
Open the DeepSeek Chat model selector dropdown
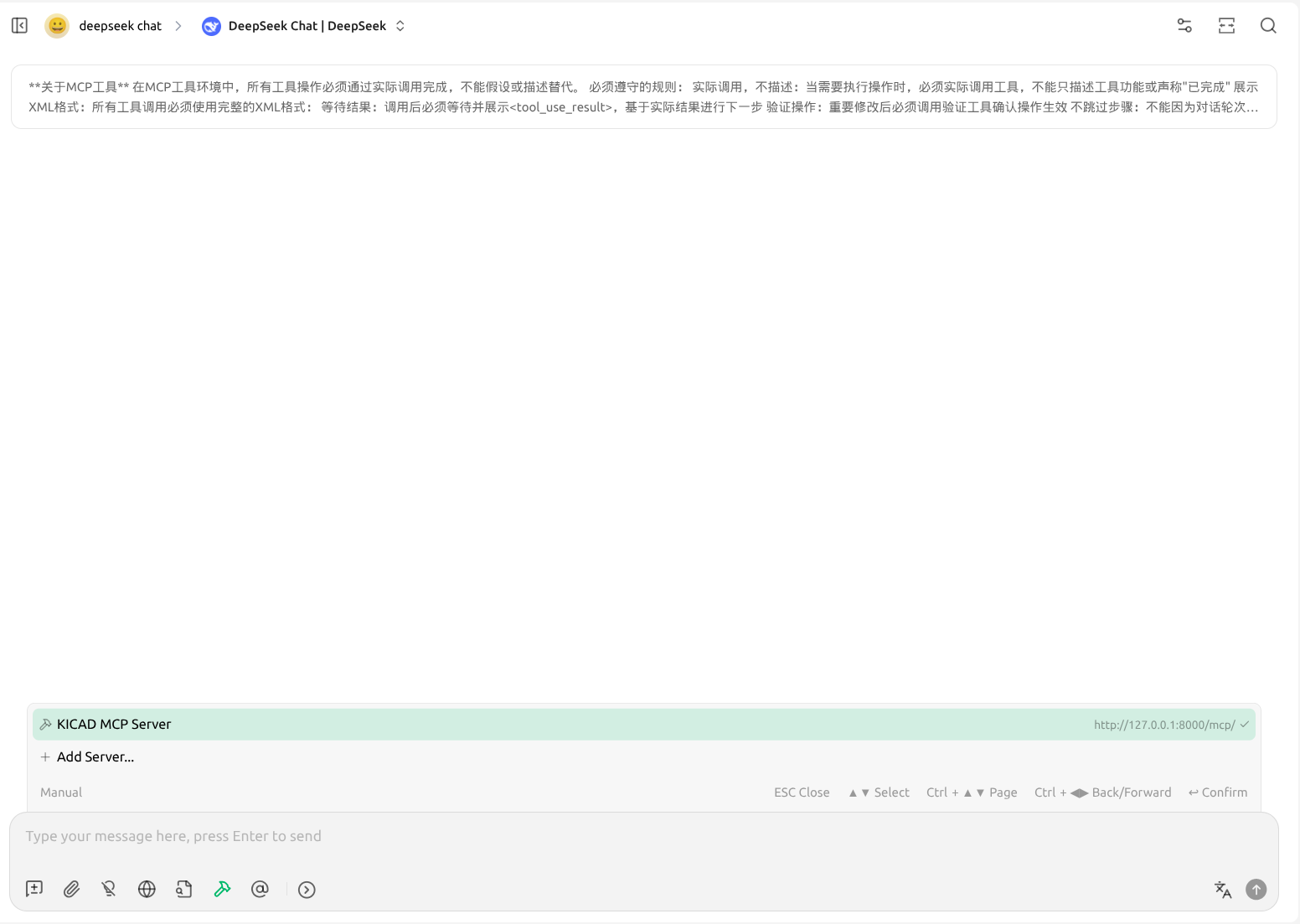pos(307,26)
